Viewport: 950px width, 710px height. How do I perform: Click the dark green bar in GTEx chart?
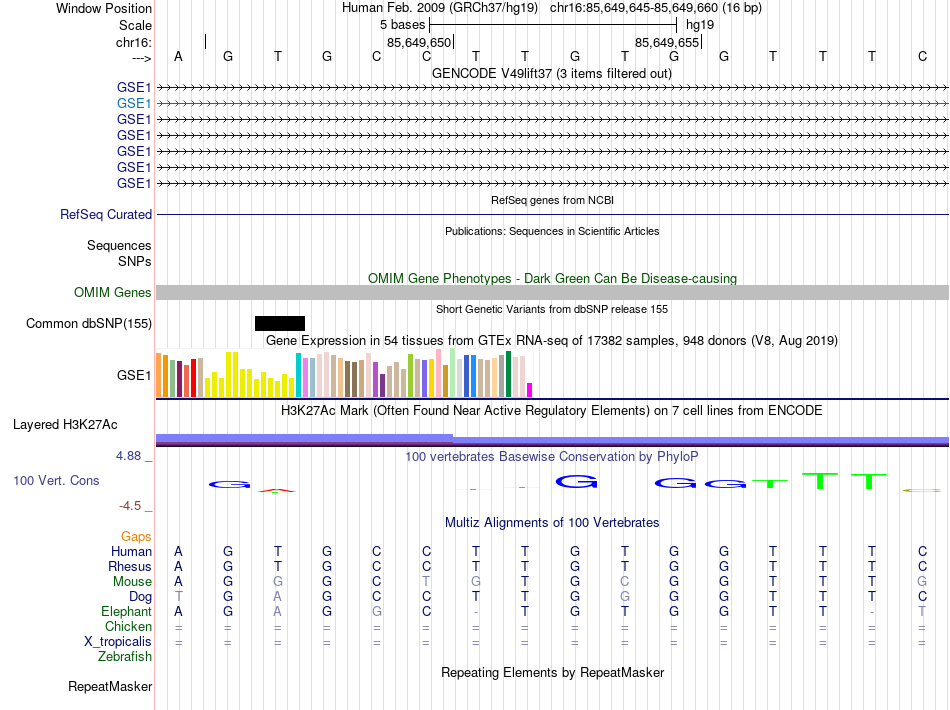coord(508,374)
